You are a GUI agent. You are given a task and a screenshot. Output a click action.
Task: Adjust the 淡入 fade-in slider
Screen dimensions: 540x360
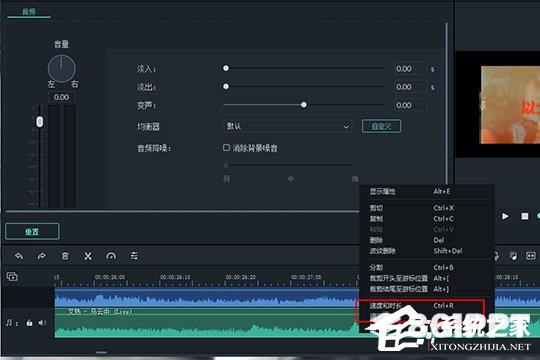tap(226, 68)
